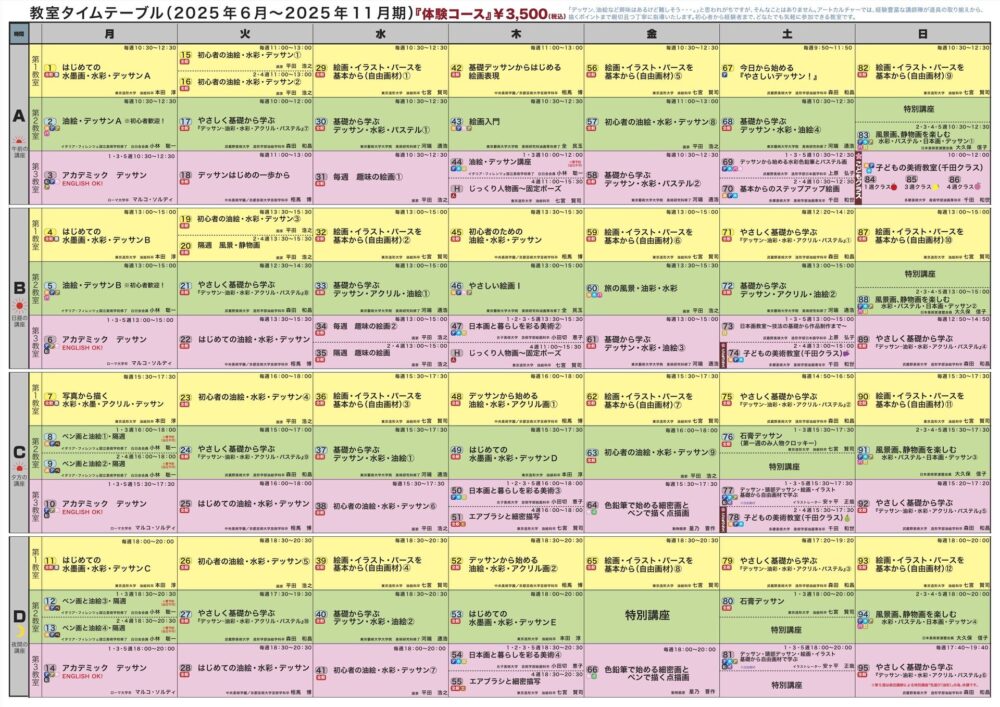Click course number badge 1

[48, 66]
